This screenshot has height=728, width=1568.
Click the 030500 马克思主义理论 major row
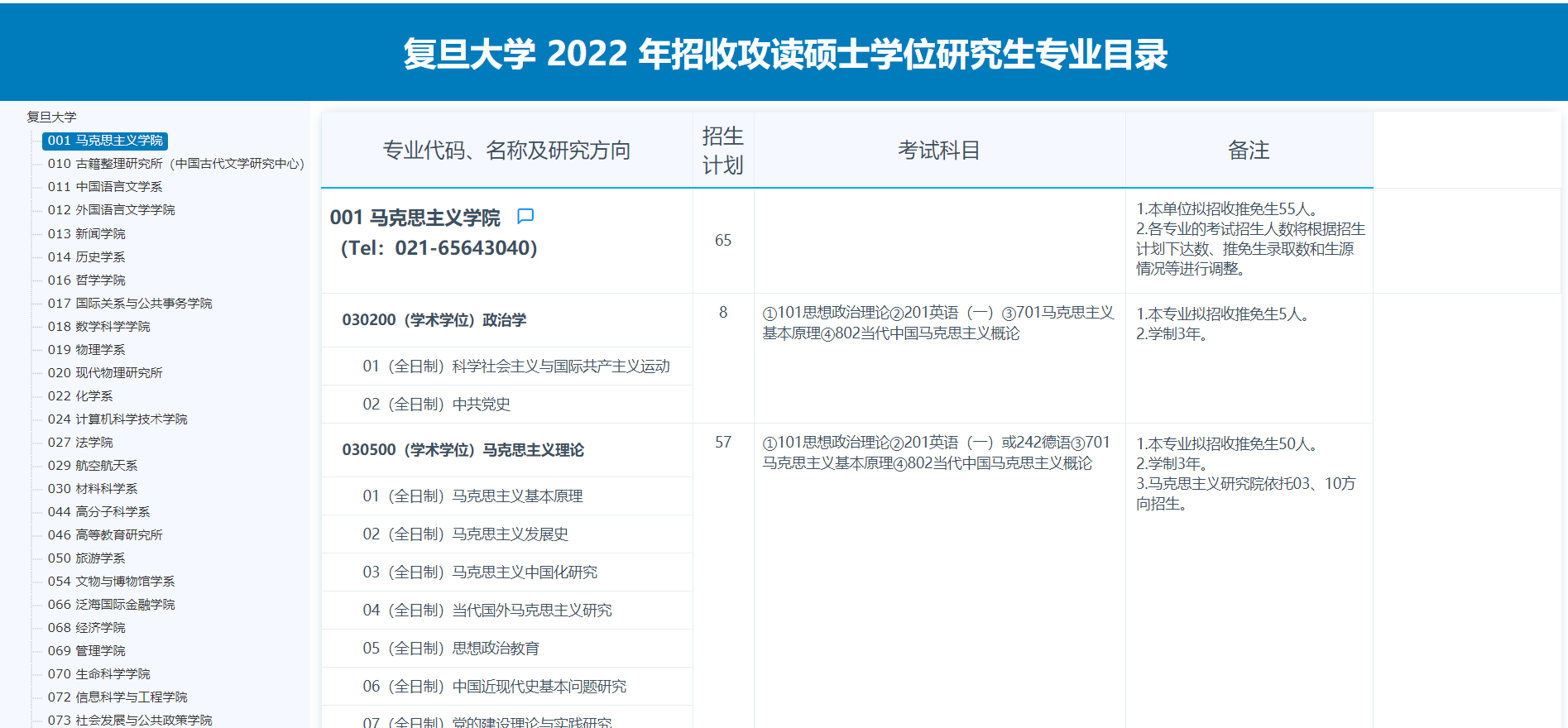(x=506, y=450)
